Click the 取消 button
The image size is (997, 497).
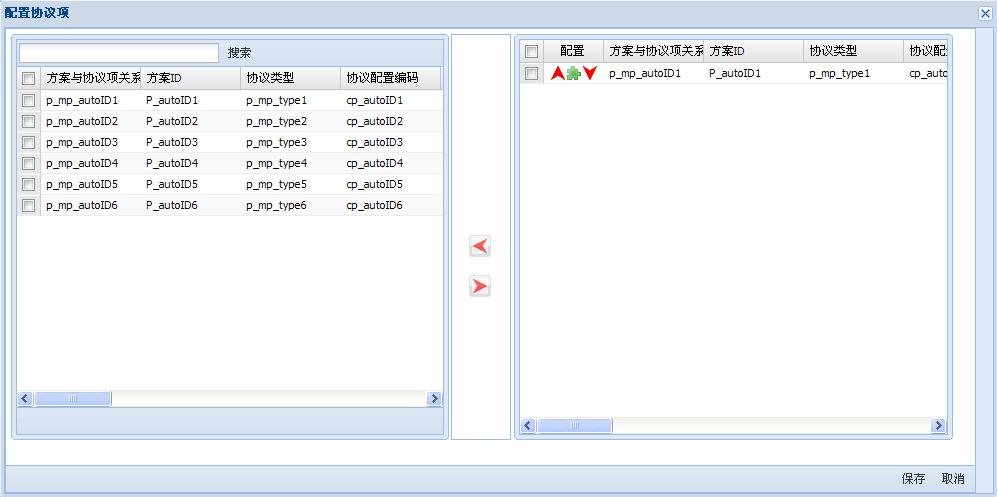[x=953, y=479]
